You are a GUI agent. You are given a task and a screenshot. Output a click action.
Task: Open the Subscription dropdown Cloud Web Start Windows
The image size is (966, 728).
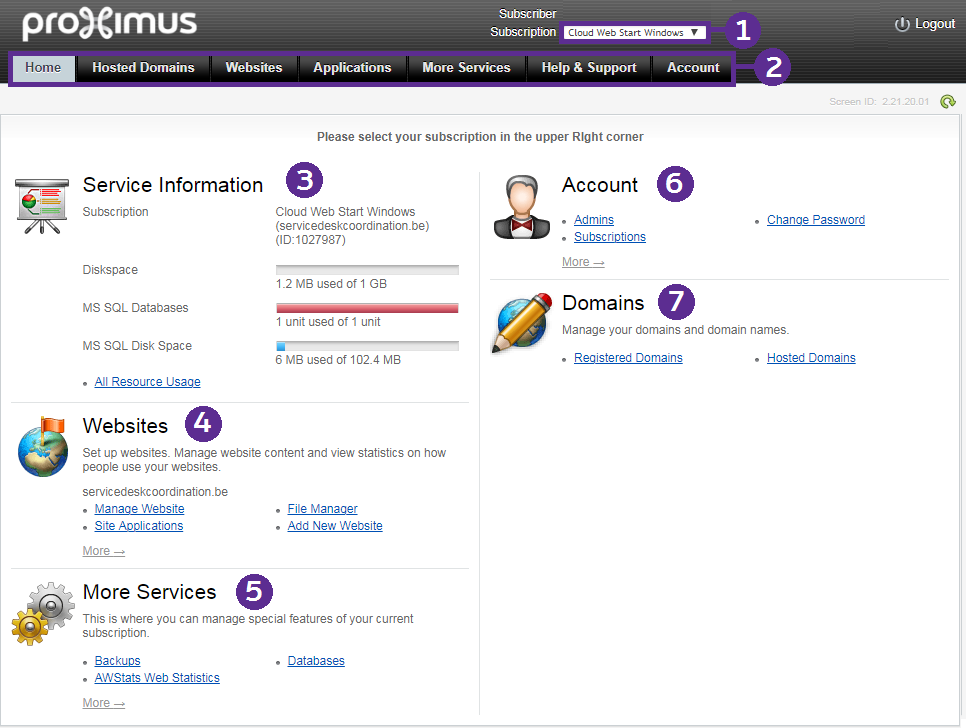point(635,33)
